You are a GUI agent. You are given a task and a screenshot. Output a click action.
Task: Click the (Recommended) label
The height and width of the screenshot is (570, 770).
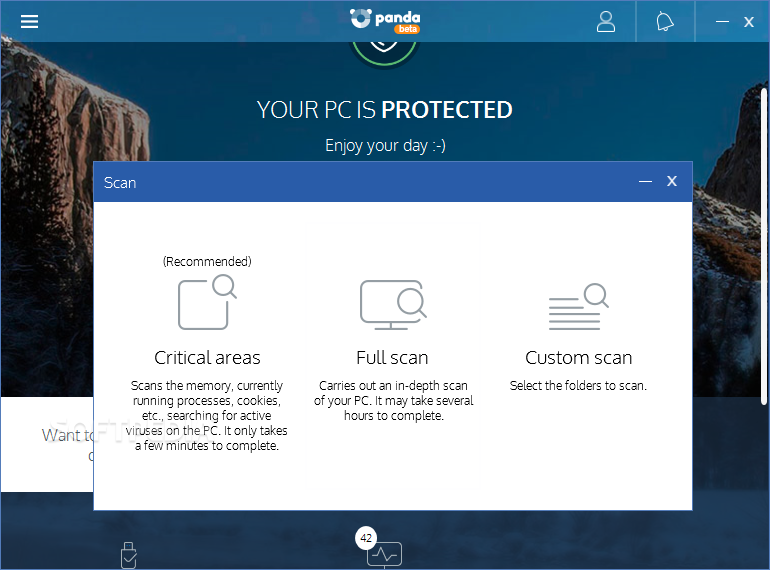207,262
